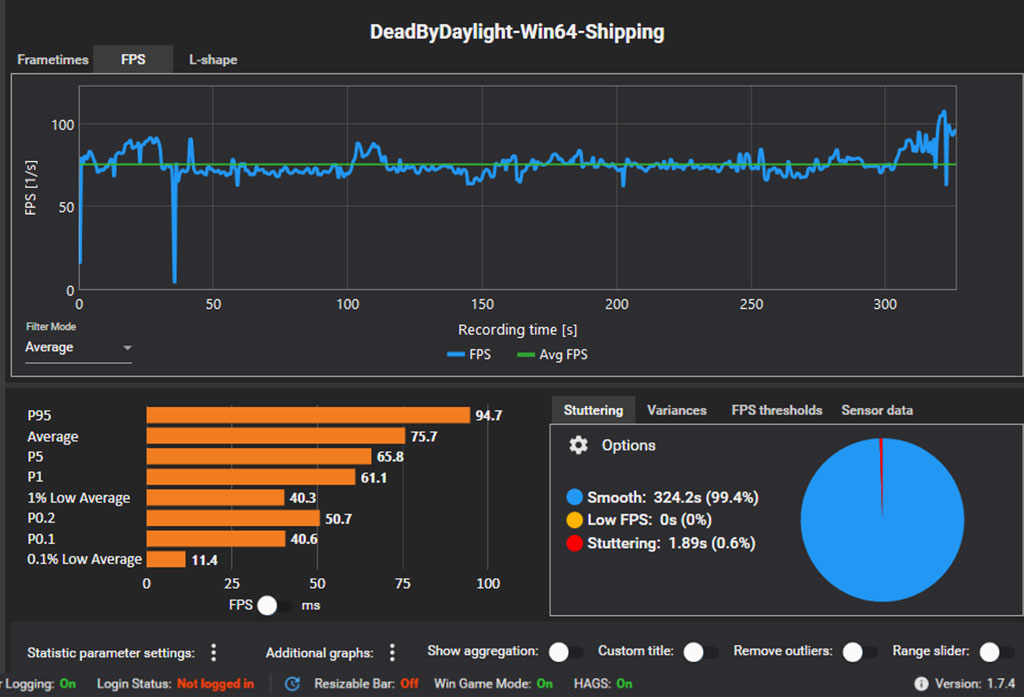Screen dimensions: 1024x697
Task: Click the info icon next to Version
Action: (921, 684)
